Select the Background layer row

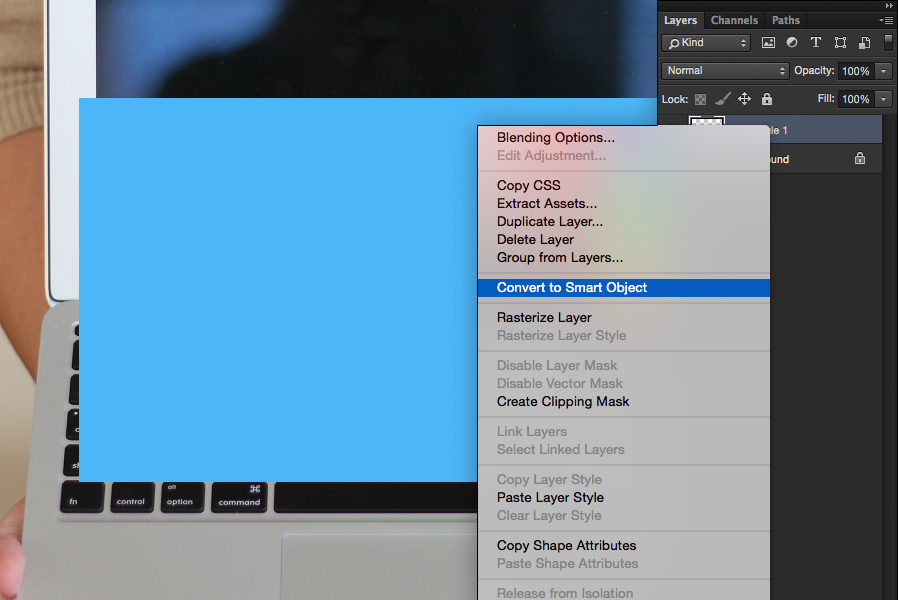[826, 159]
